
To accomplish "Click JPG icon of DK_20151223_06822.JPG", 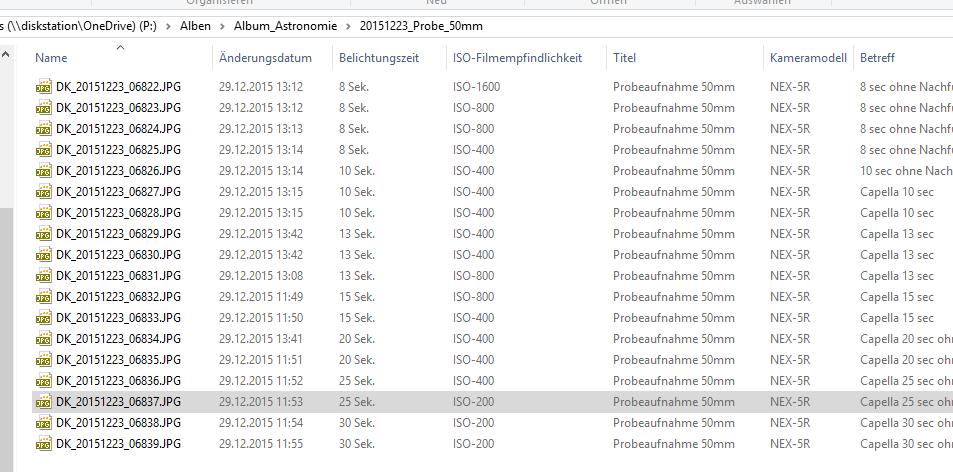I will click(43, 87).
